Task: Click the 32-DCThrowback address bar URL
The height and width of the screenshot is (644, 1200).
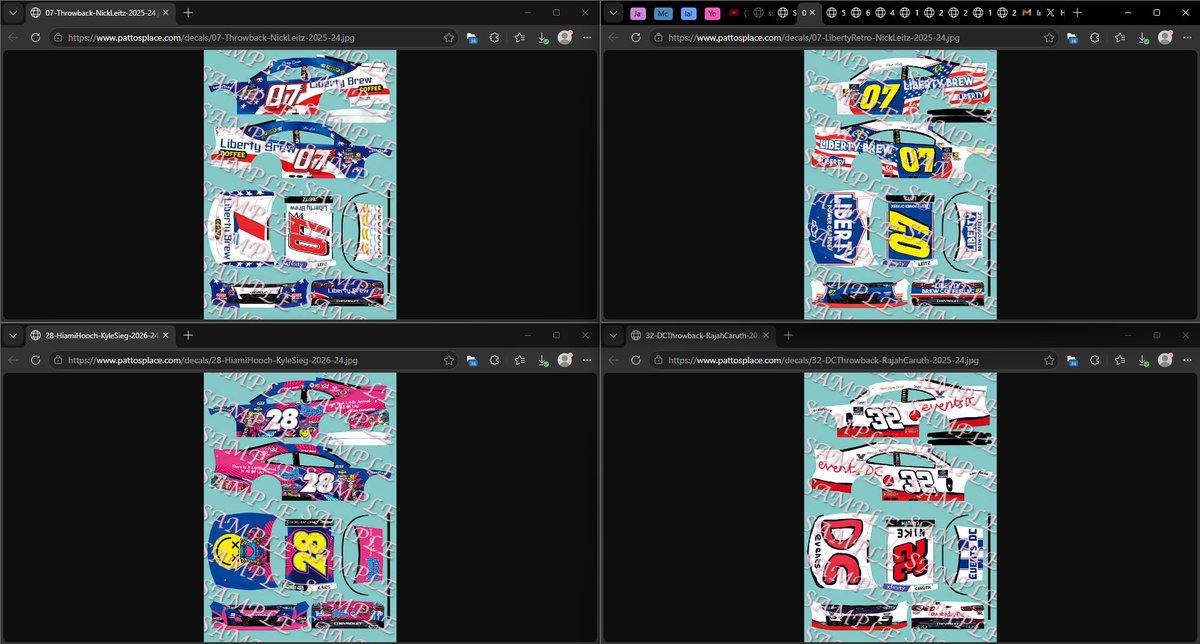Action: (x=823, y=359)
